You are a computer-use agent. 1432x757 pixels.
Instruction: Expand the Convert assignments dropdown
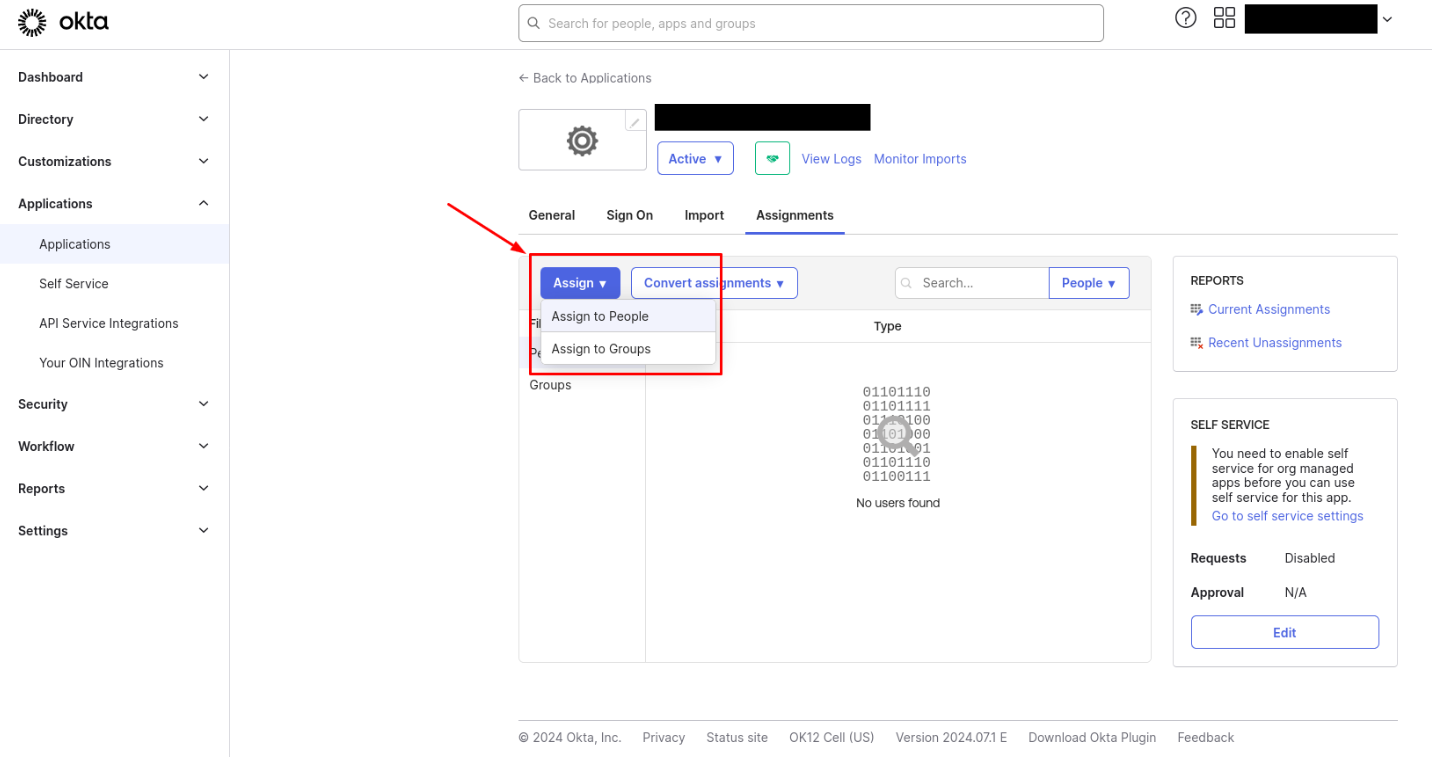click(x=714, y=283)
